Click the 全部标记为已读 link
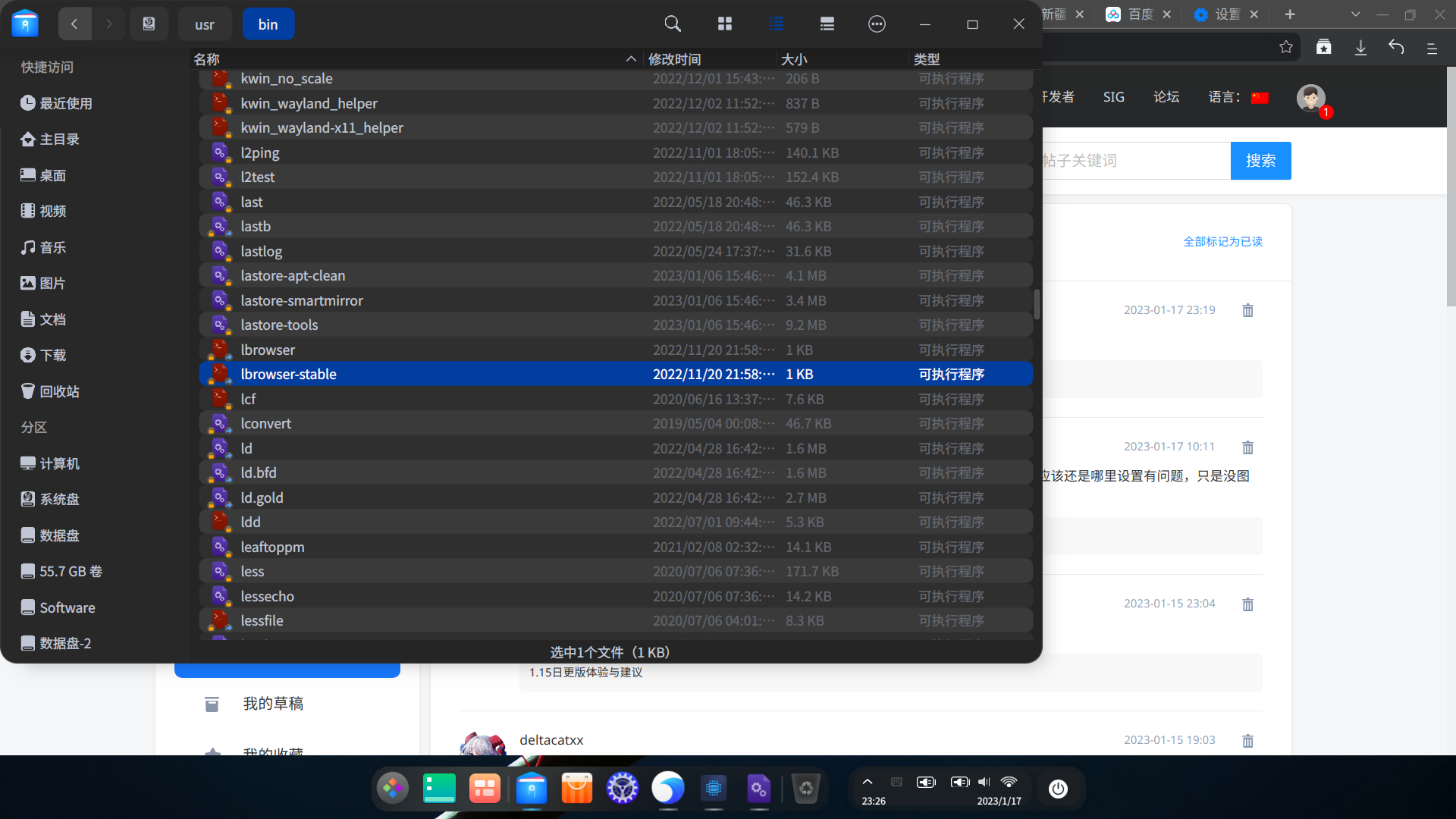Viewport: 1456px width, 819px height. click(1222, 241)
